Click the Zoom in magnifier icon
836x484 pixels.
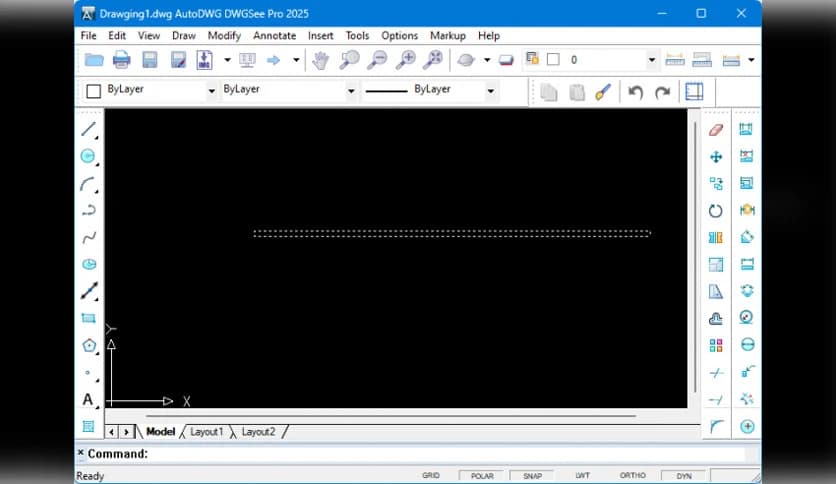[405, 60]
